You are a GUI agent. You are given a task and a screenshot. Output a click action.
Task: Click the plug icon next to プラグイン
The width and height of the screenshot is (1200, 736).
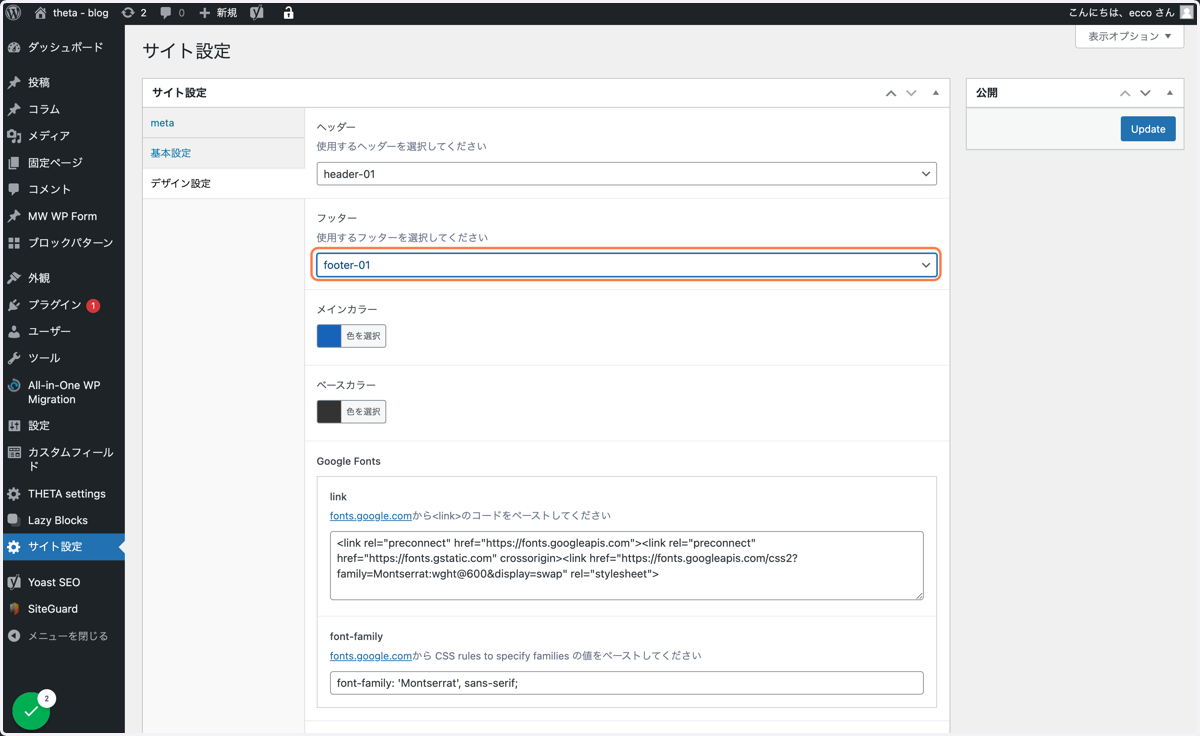pos(14,305)
